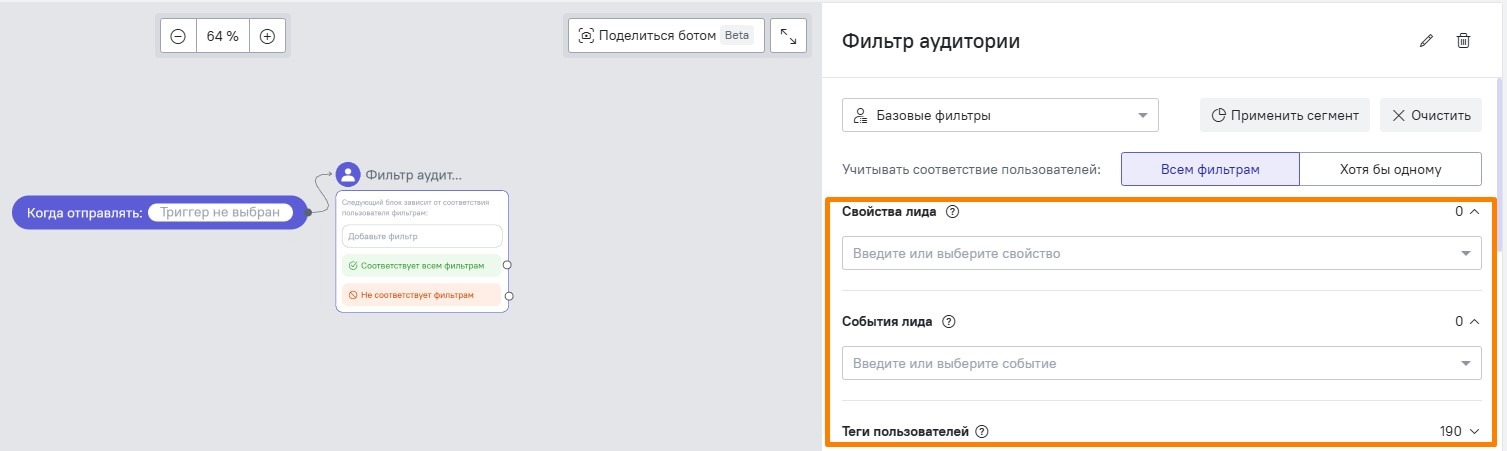The image size is (1507, 451).
Task: Open the Базовые фильтры dropdown
Action: click(x=1000, y=115)
